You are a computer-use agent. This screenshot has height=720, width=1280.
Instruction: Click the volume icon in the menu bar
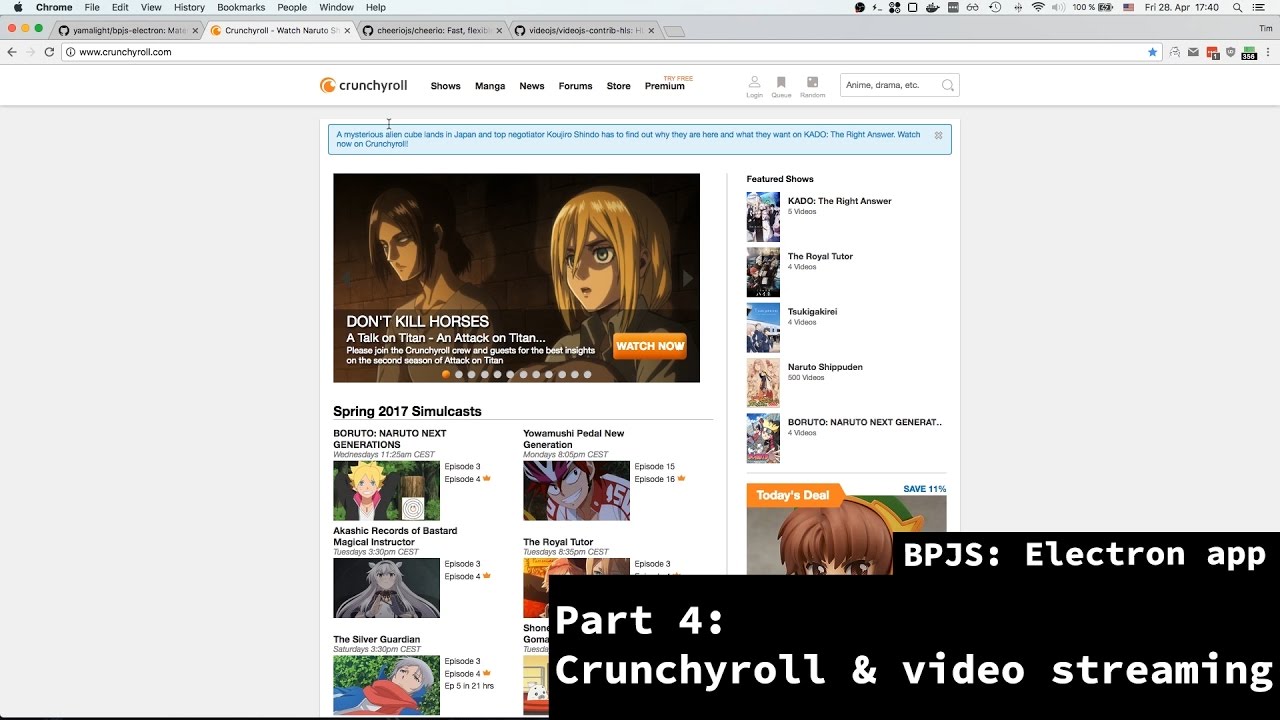click(x=1057, y=7)
